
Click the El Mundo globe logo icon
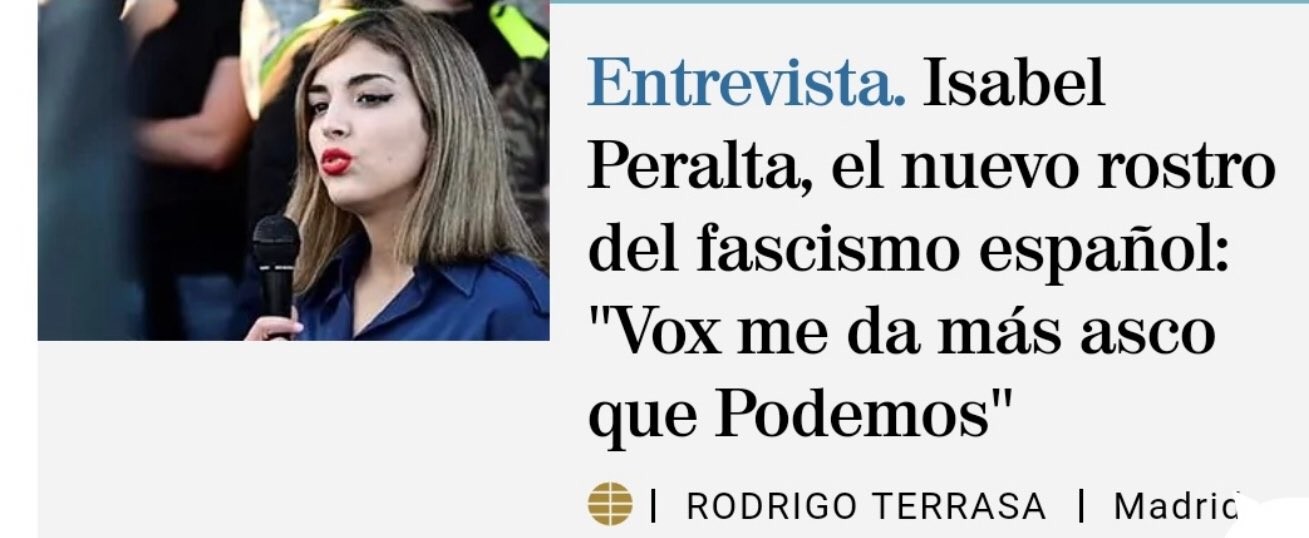point(610,504)
